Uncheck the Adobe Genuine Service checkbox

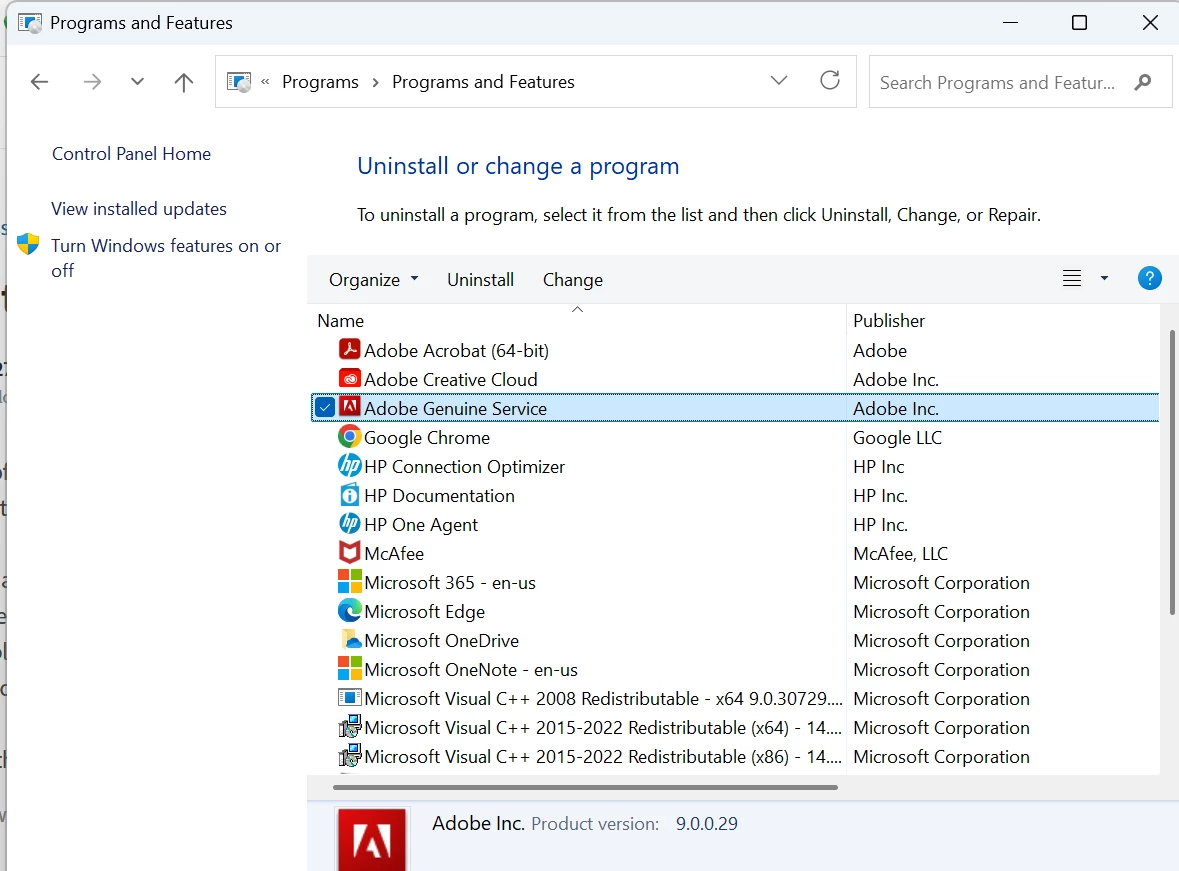coord(325,408)
